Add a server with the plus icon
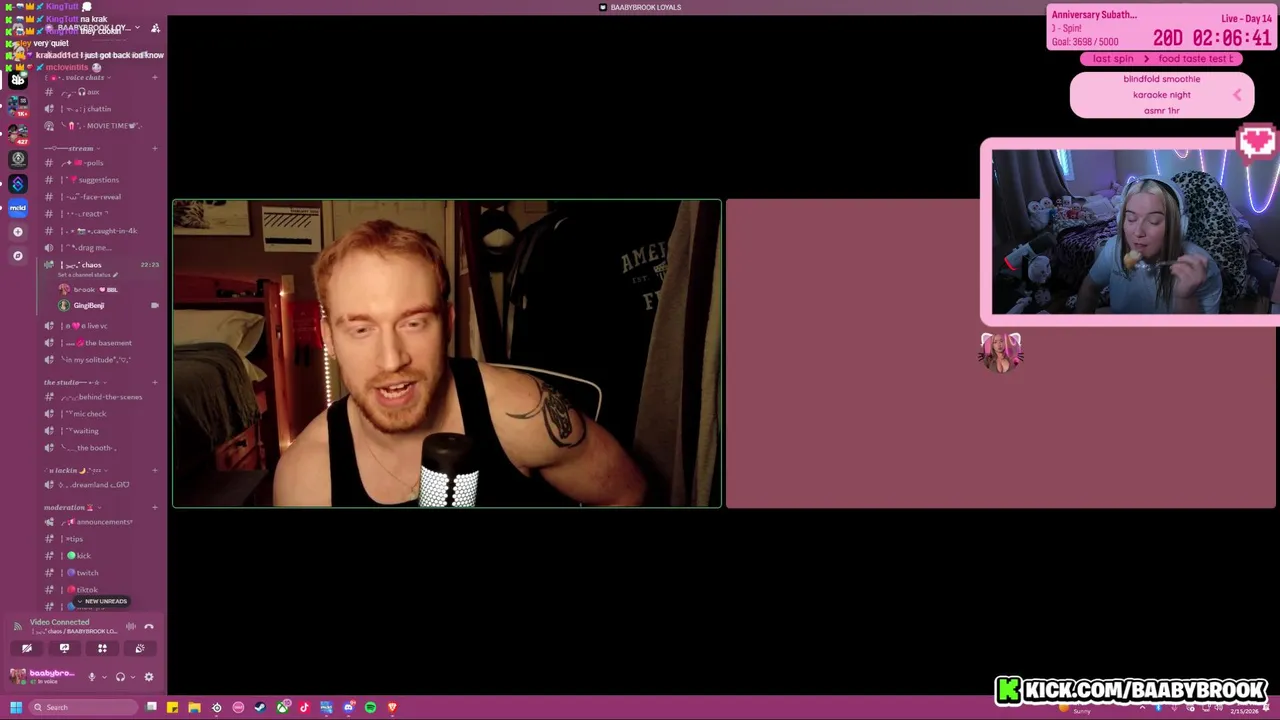 18,232
